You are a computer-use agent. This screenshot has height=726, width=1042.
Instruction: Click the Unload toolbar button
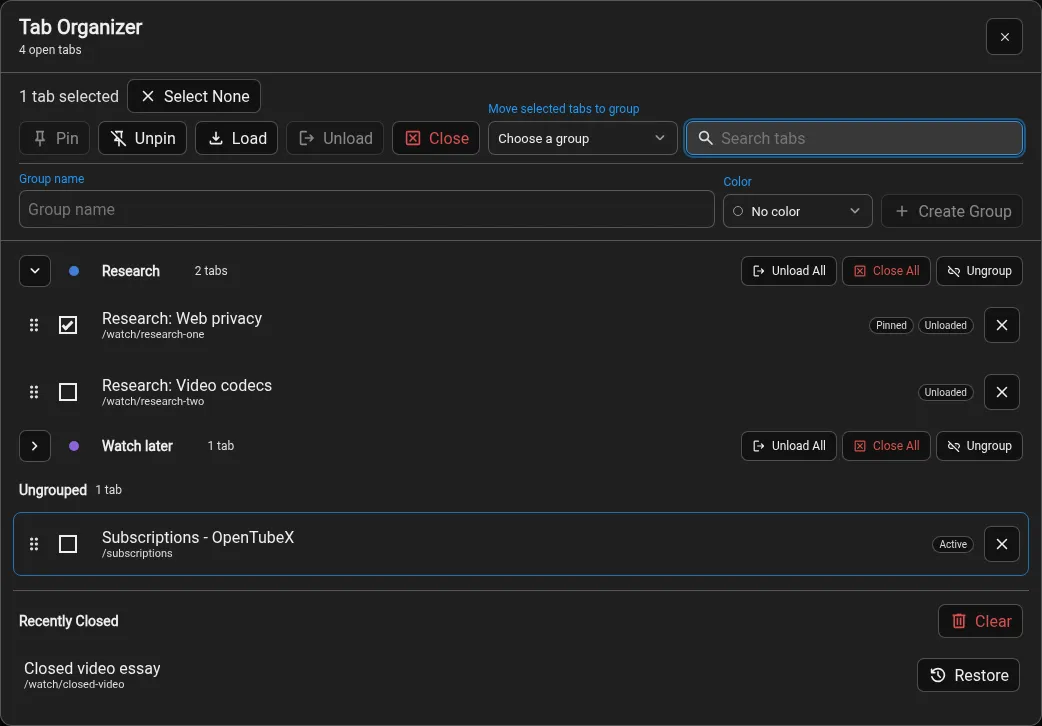tap(335, 138)
